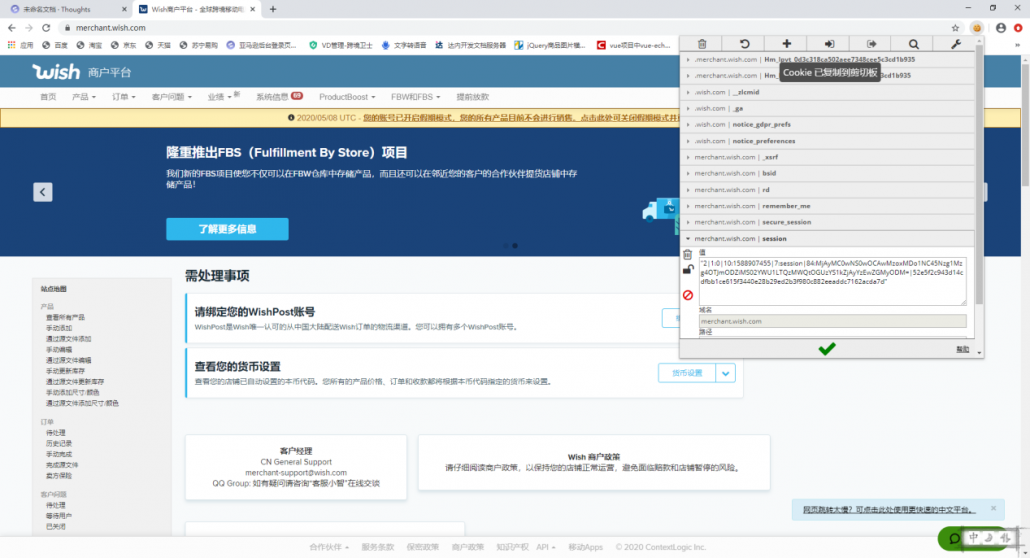This screenshot has height=558, width=1030.
Task: Open cookie search with the magnifier icon
Action: click(914, 43)
